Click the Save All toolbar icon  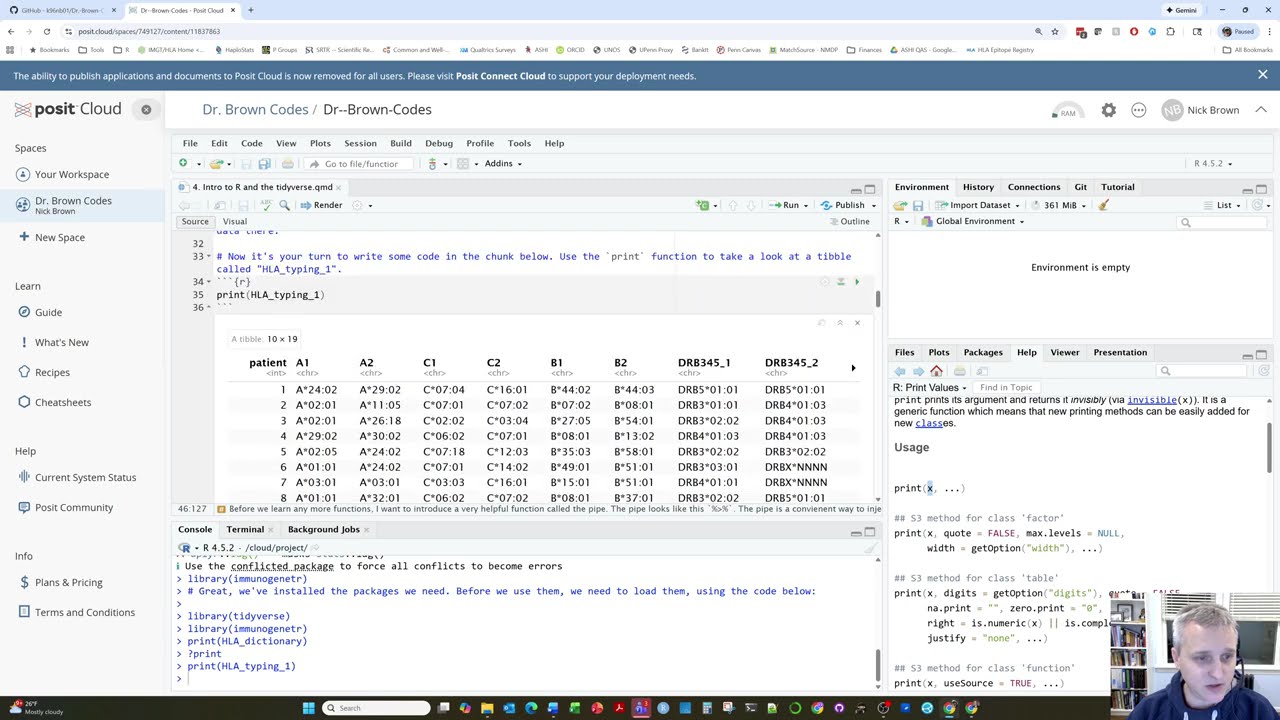264,163
